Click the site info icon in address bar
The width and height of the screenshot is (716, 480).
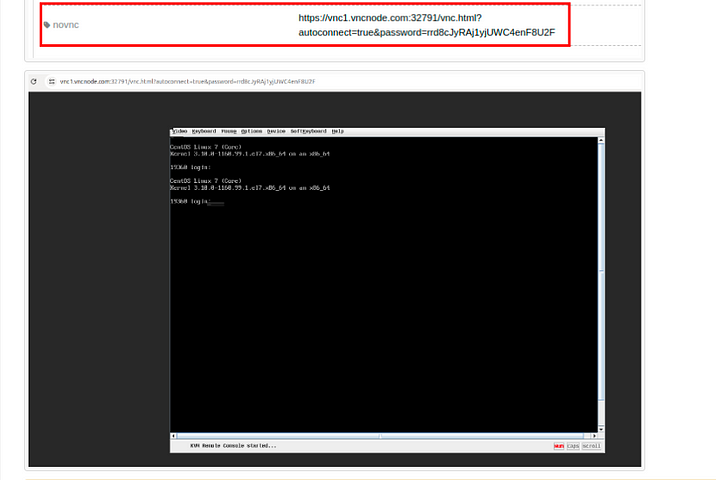(51, 81)
